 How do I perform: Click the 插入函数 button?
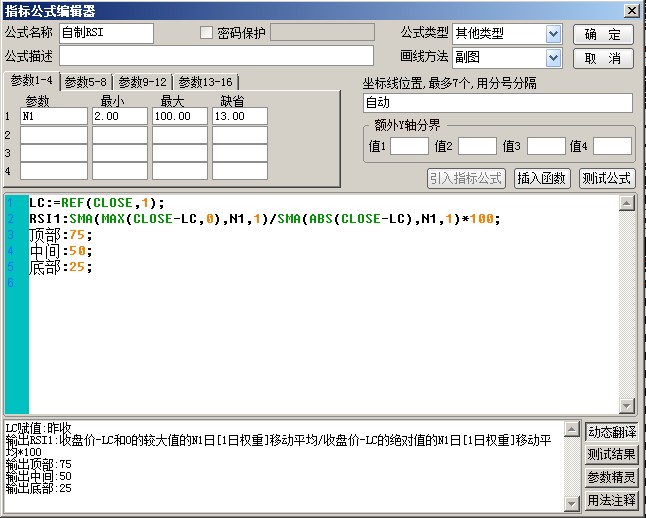[542, 178]
